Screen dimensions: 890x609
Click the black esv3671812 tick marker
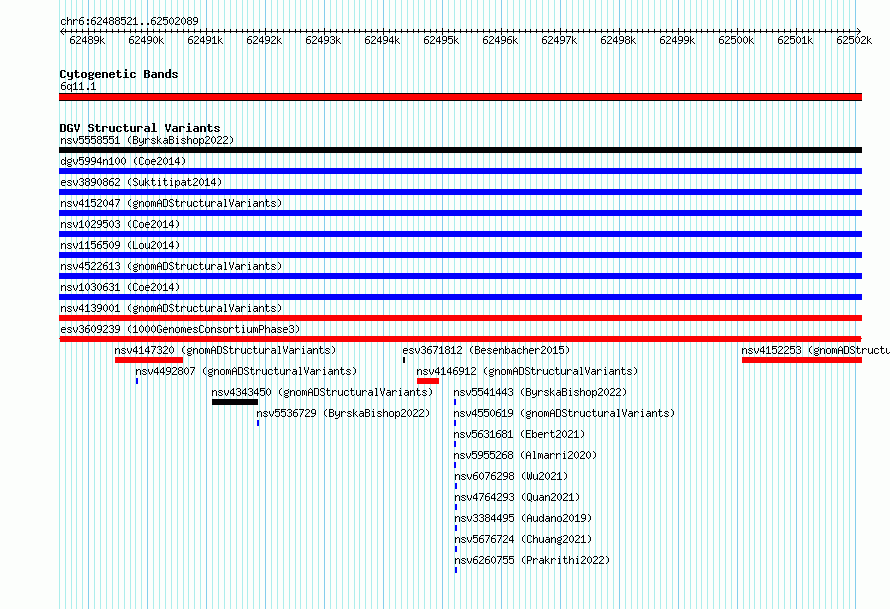pos(404,360)
